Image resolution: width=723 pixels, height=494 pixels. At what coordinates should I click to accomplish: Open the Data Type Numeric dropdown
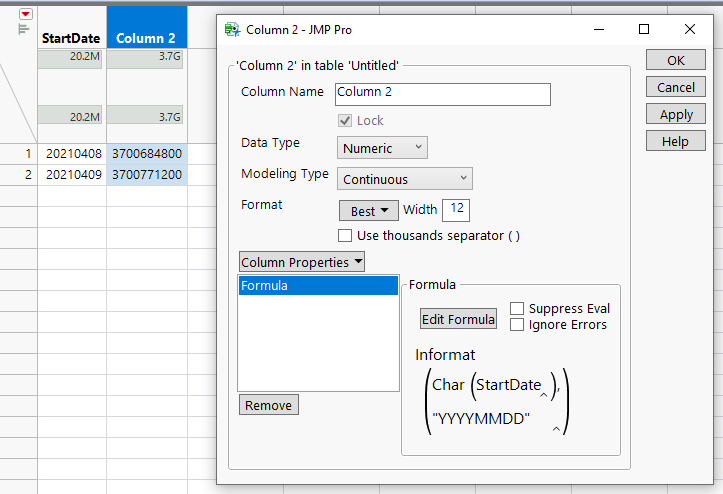pos(382,148)
